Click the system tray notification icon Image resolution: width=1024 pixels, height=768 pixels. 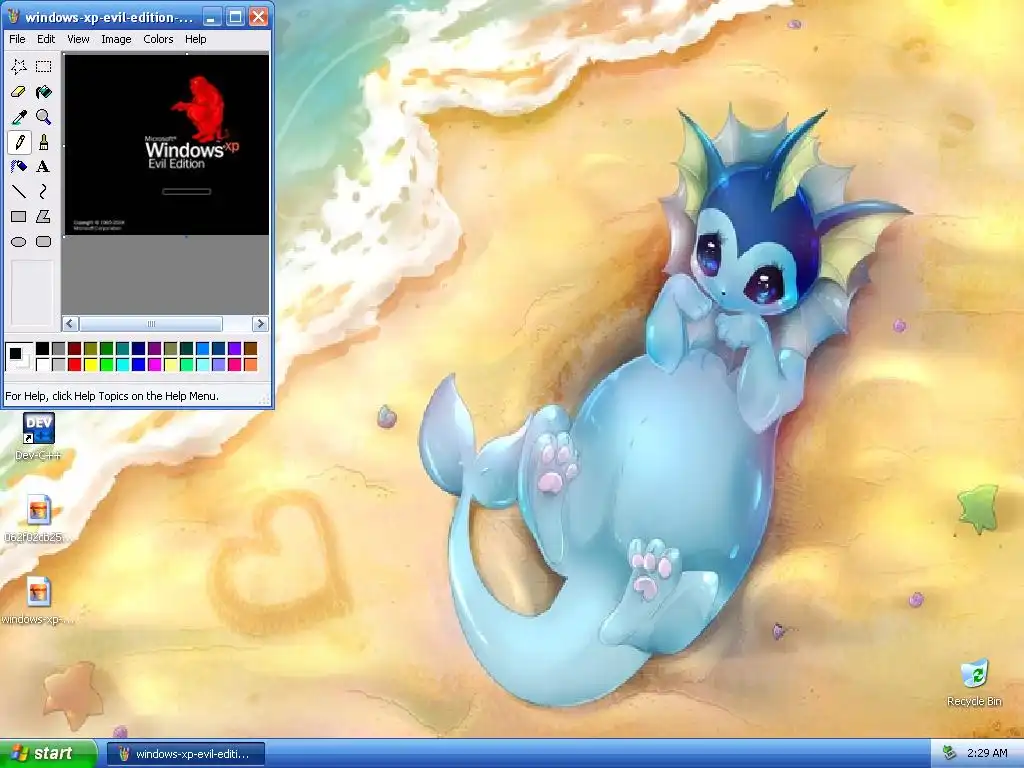click(x=949, y=753)
